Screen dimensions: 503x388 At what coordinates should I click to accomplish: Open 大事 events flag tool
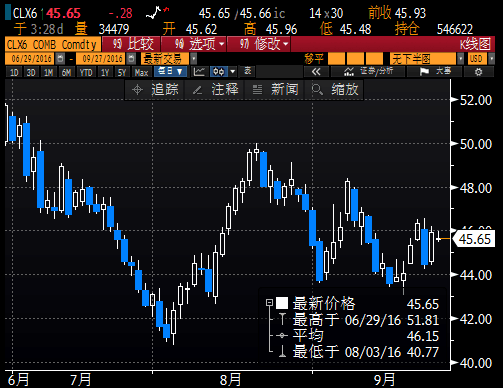click(x=434, y=72)
